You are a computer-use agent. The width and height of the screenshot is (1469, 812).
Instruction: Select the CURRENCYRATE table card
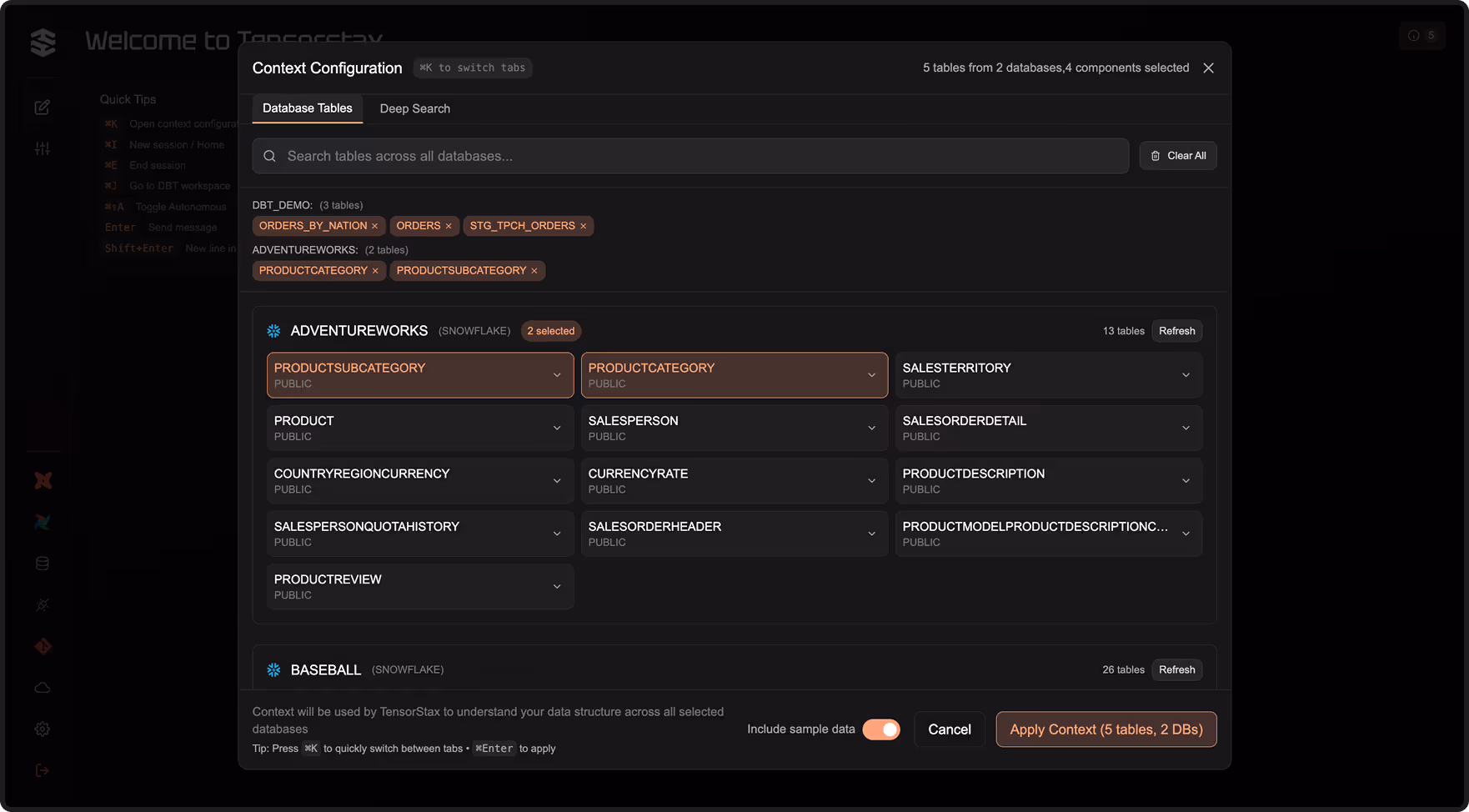pyautogui.click(x=734, y=481)
